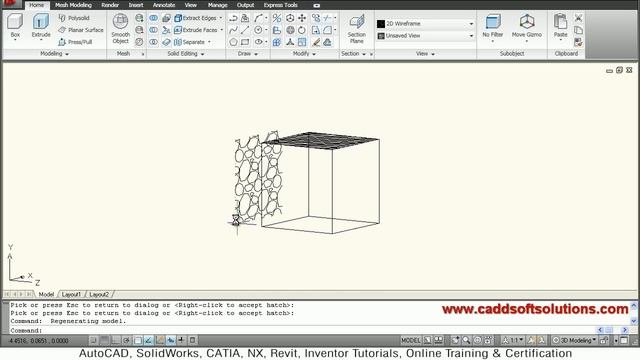Click the Refine Mesh icon
Screen dimensions: 640x360
139,42
